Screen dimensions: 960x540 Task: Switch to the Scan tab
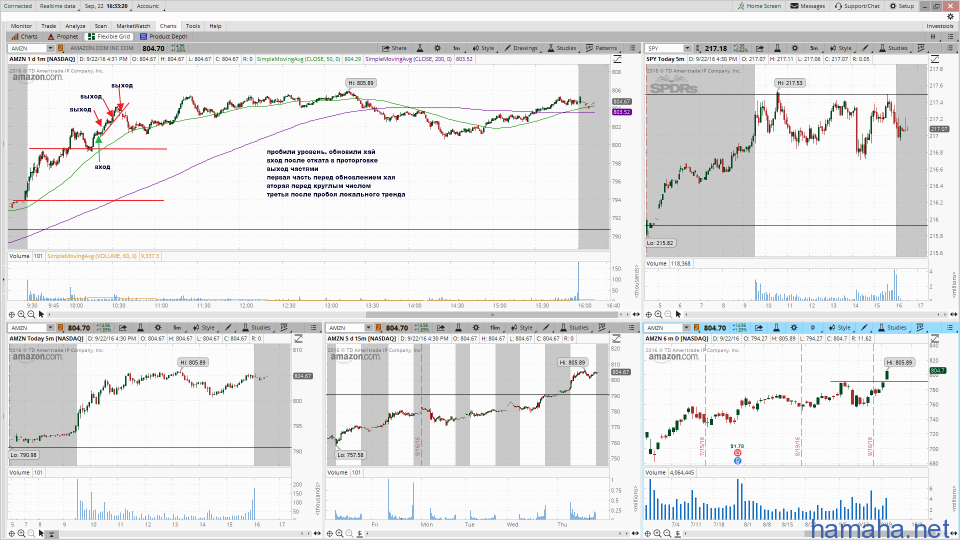101,26
